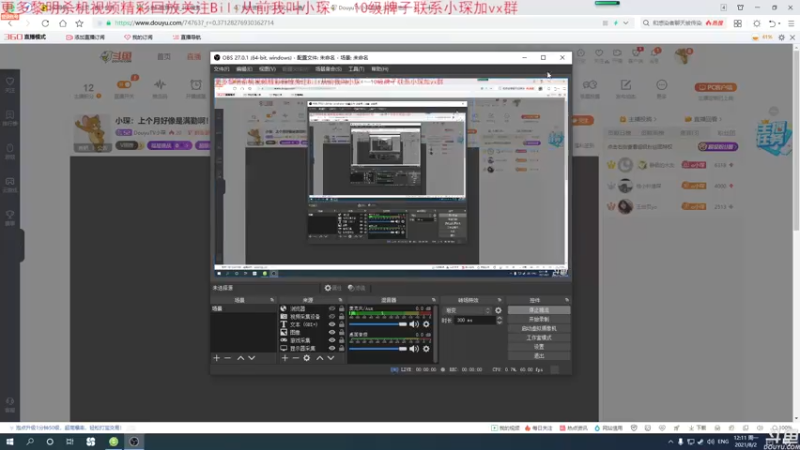Adjust desktop audio volume slider
Image resolution: width=800 pixels, height=450 pixels.
click(378, 348)
